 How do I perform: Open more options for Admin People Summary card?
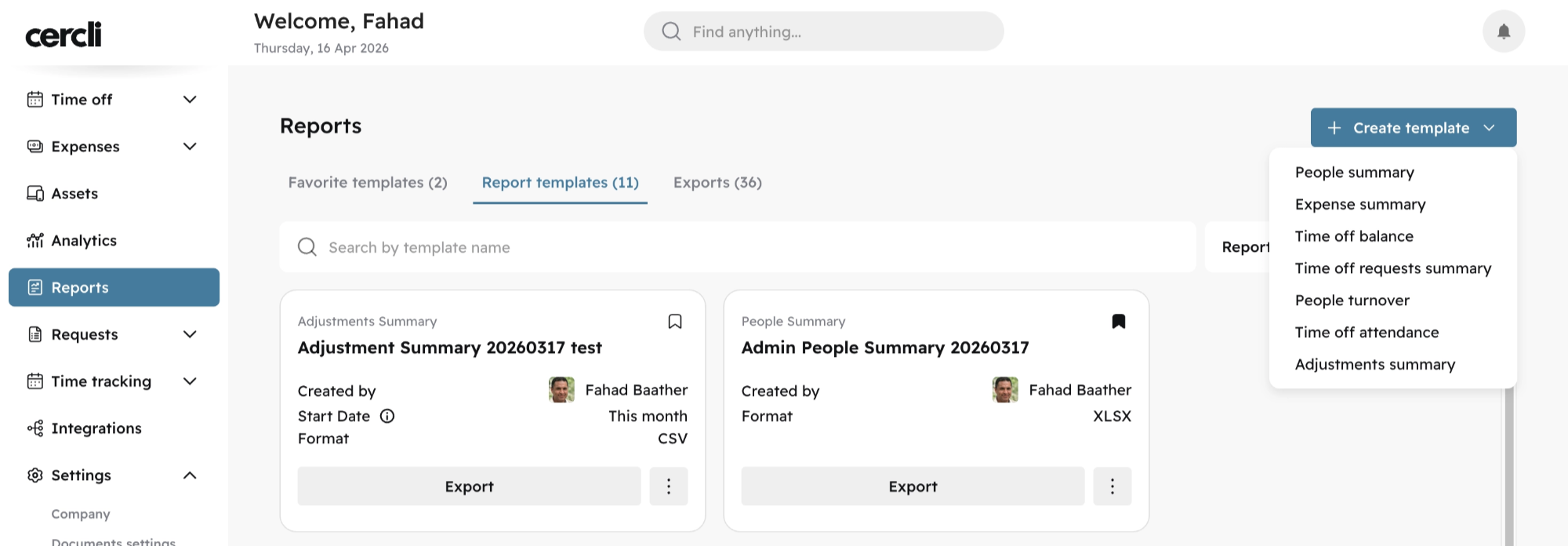point(1112,486)
